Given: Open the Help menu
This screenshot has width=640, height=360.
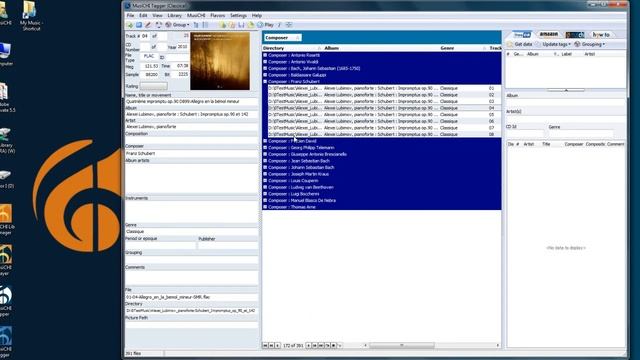Looking at the screenshot, I should pos(256,16).
